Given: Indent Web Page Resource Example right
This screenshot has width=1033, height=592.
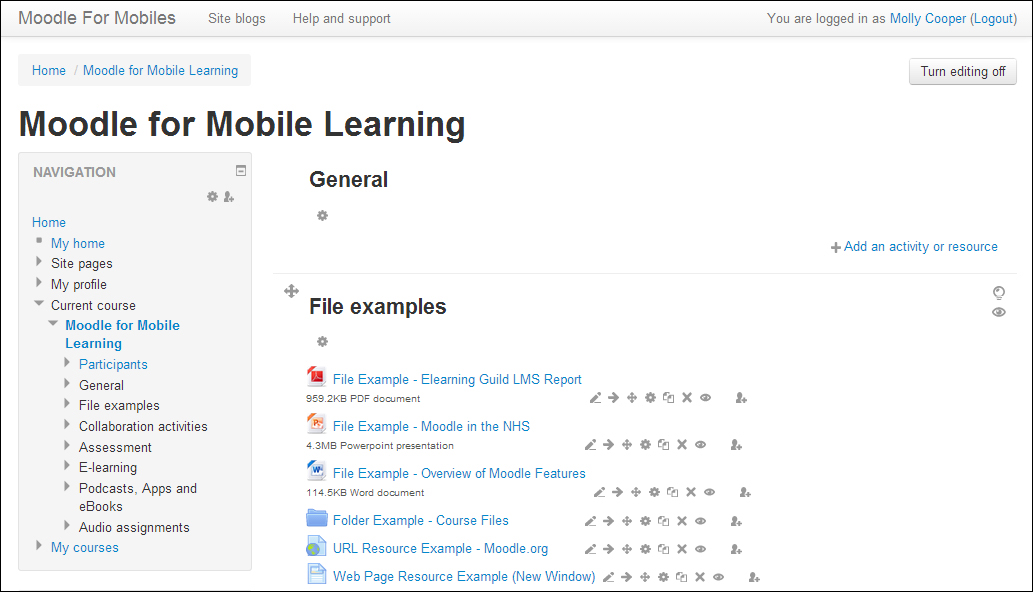Looking at the screenshot, I should tap(626, 577).
